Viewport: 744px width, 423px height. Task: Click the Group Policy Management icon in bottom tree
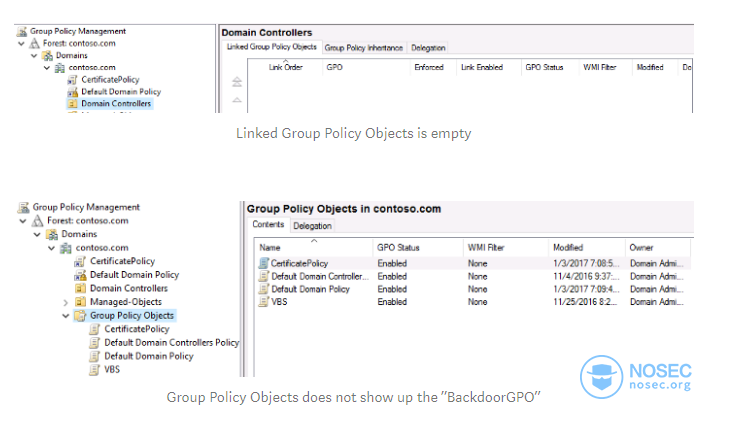(x=24, y=207)
